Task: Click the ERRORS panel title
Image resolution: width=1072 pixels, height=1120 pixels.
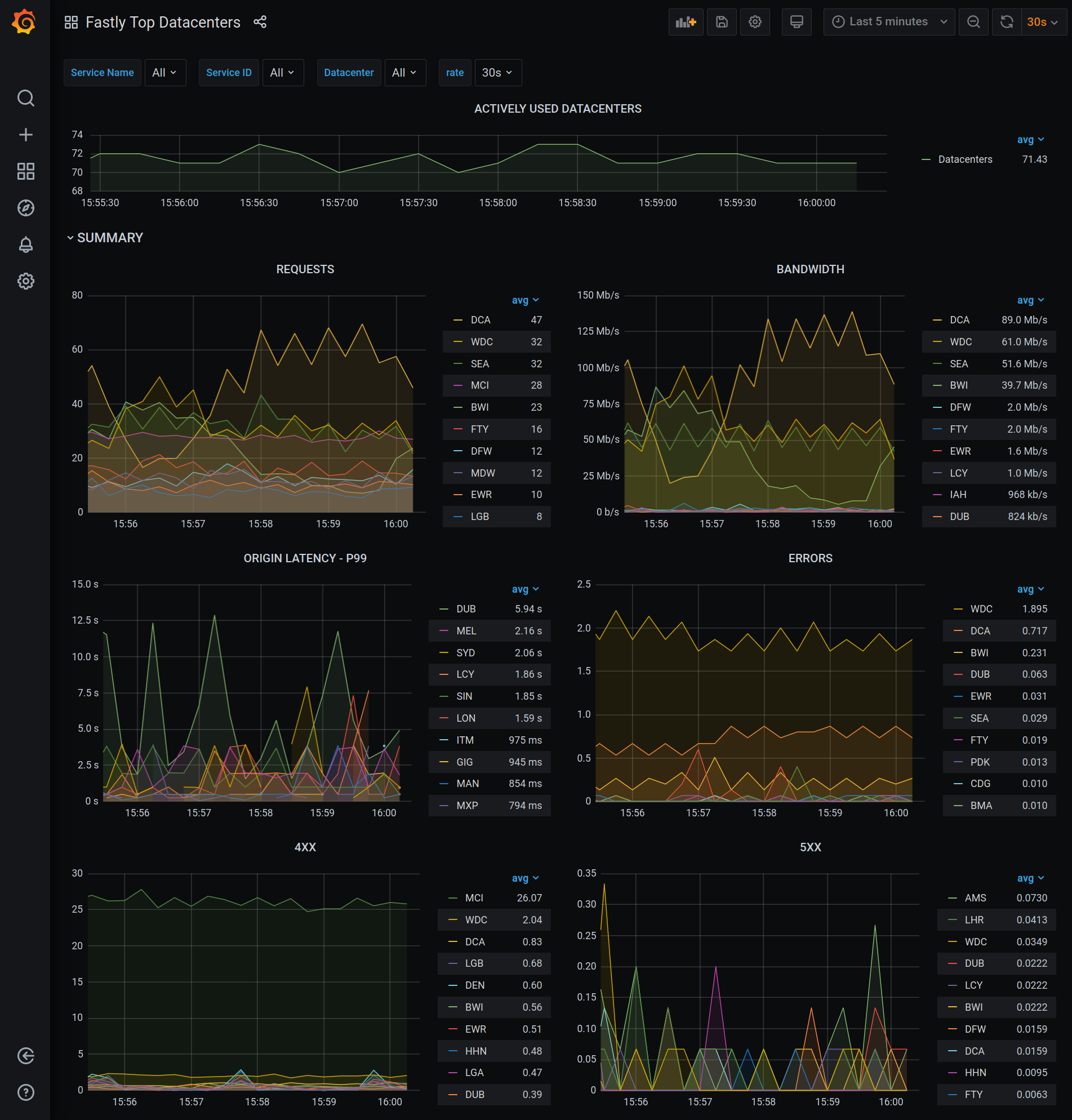Action: [x=809, y=558]
